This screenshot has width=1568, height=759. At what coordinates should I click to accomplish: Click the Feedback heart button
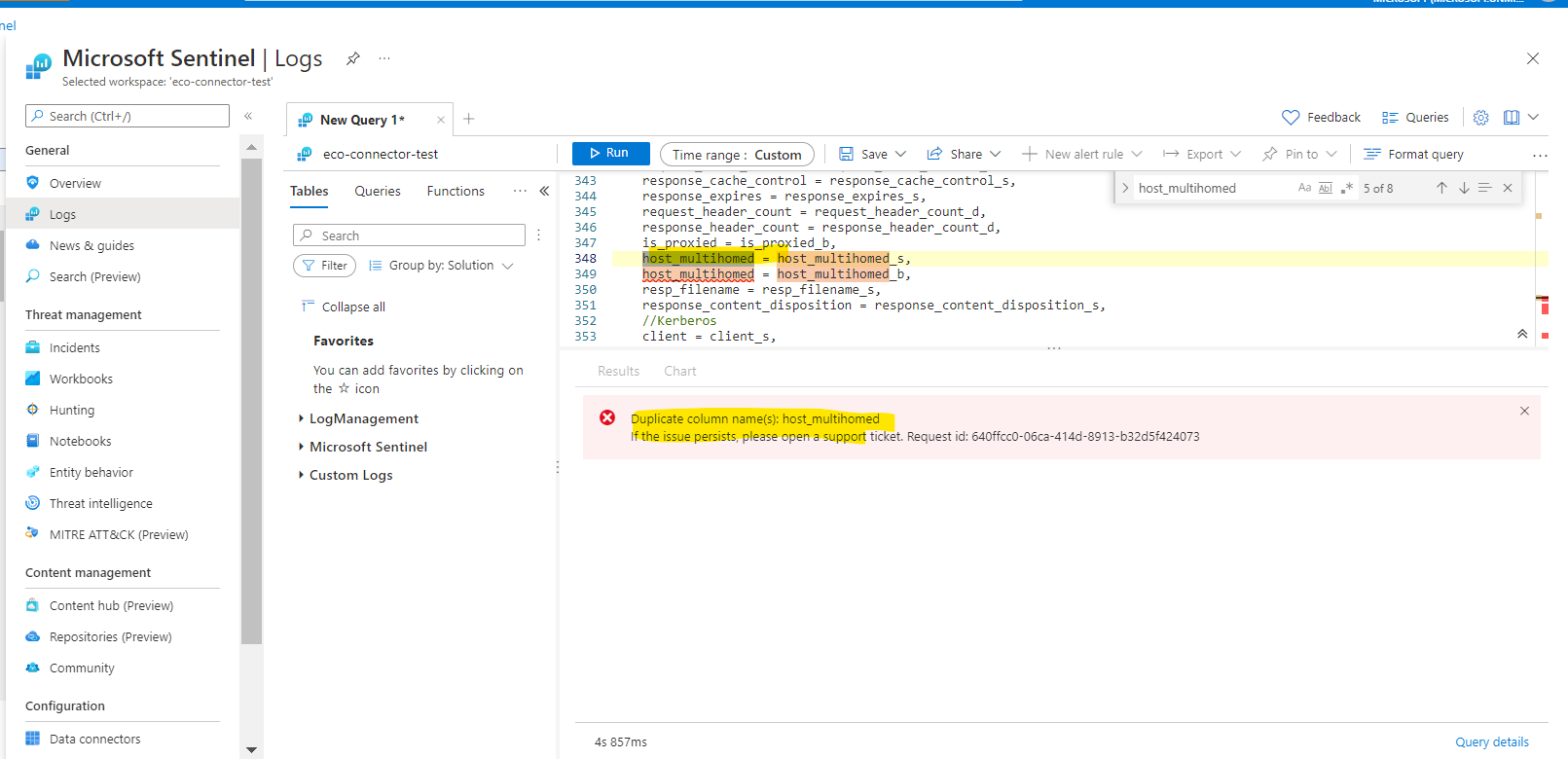(1321, 117)
